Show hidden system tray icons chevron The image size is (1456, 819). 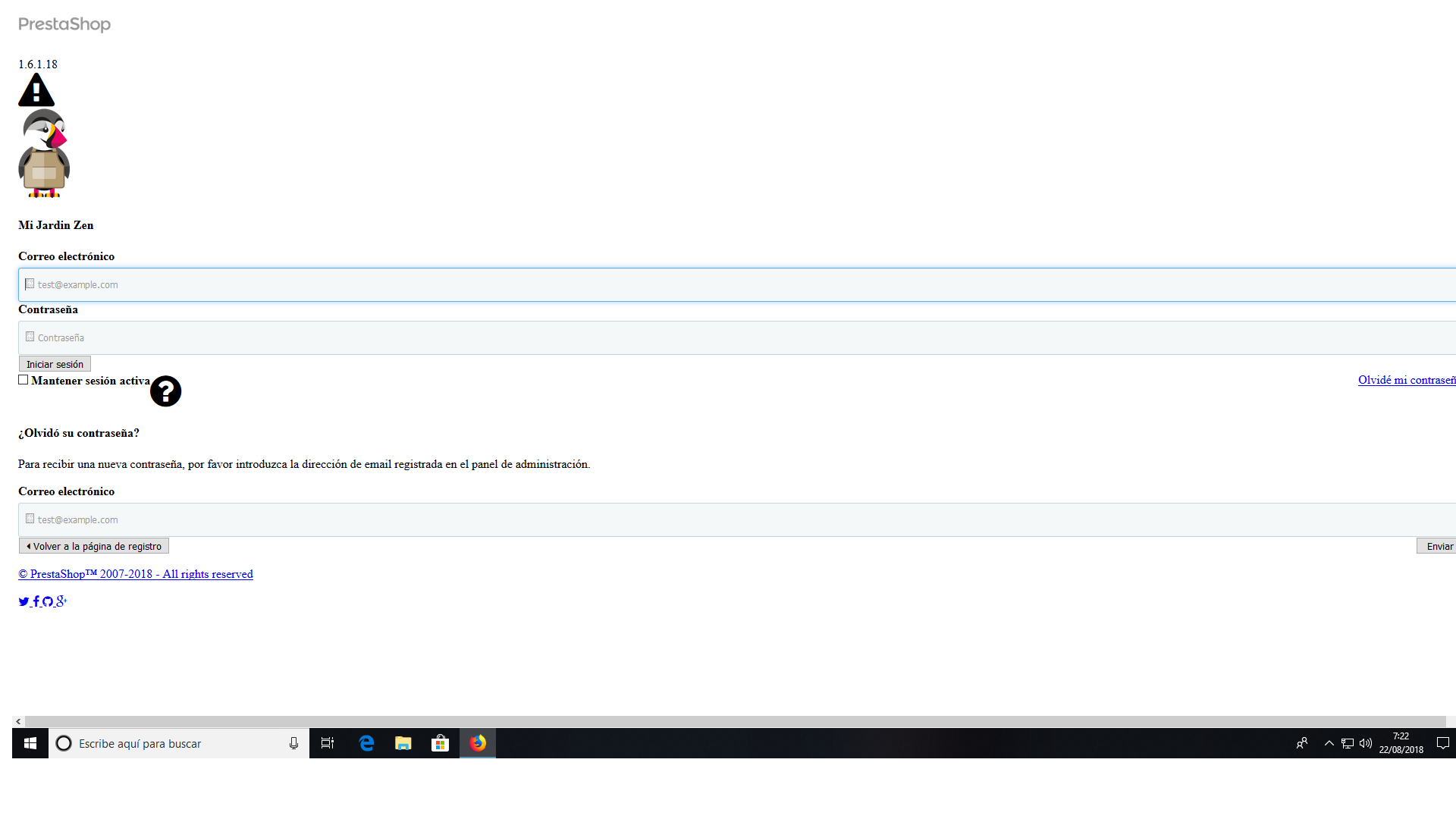(x=1329, y=743)
